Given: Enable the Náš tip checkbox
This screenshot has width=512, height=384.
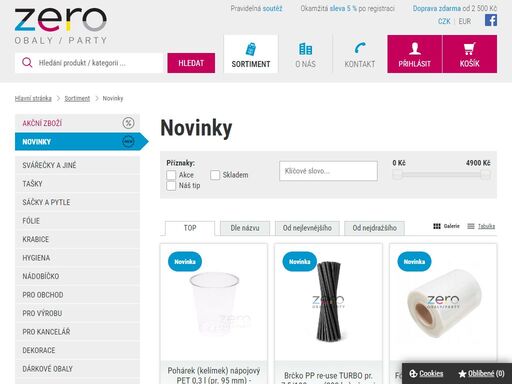Looking at the screenshot, I should [x=171, y=186].
